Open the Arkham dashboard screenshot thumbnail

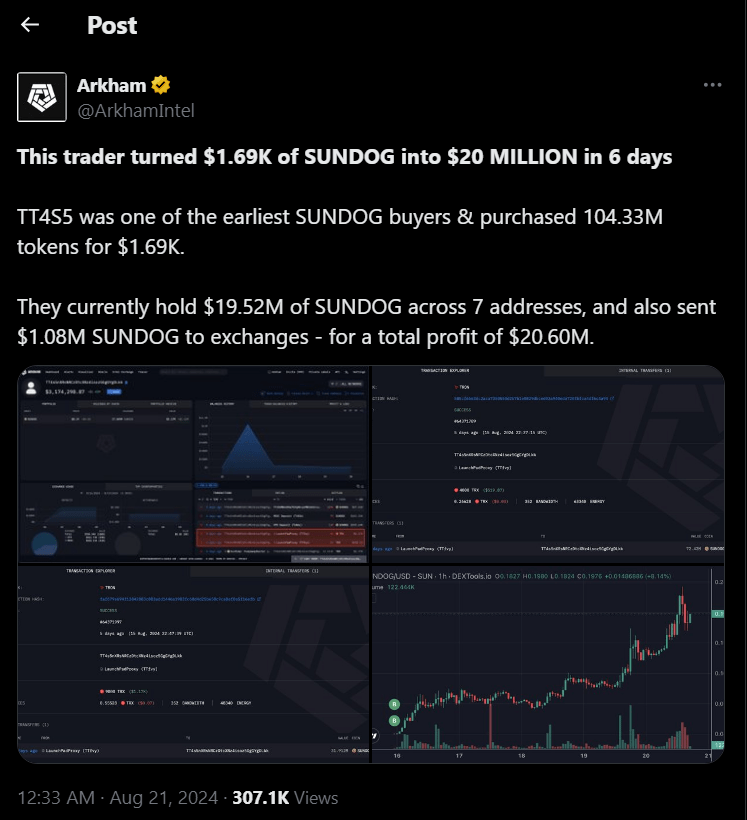(x=193, y=464)
